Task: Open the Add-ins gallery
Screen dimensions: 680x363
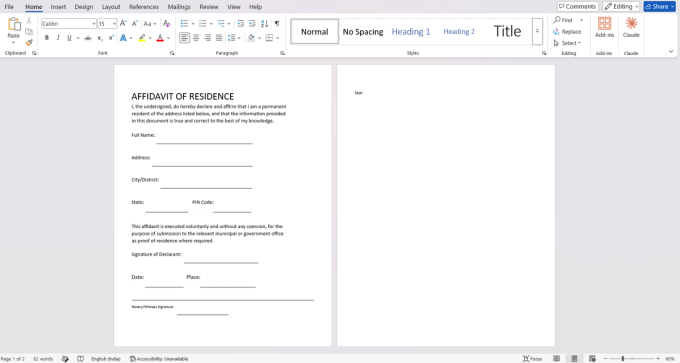Action: (x=604, y=27)
